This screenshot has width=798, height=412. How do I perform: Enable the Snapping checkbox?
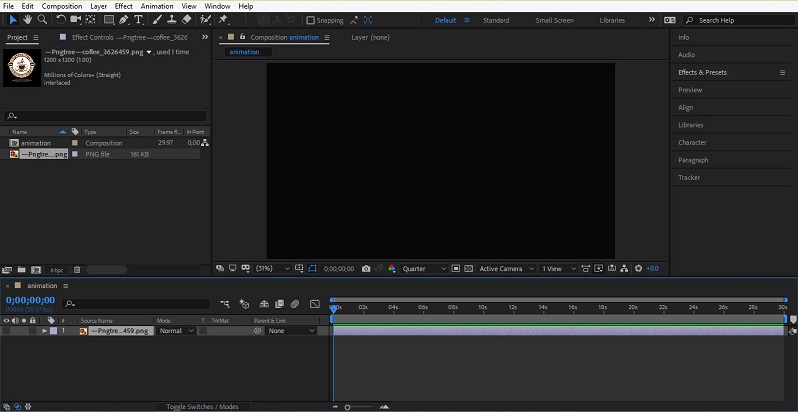(x=310, y=20)
